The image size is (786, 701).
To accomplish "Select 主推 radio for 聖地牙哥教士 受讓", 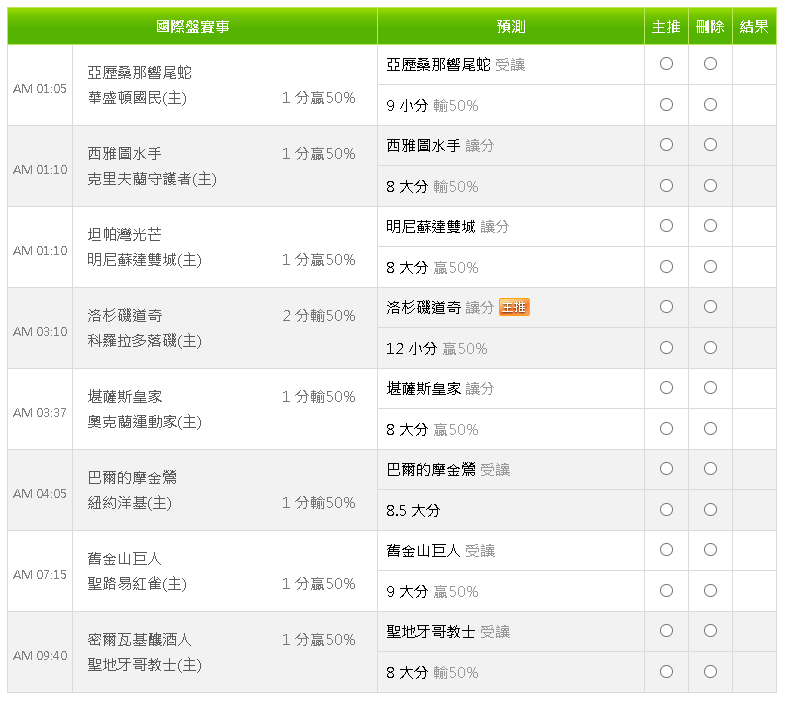I will [x=666, y=631].
